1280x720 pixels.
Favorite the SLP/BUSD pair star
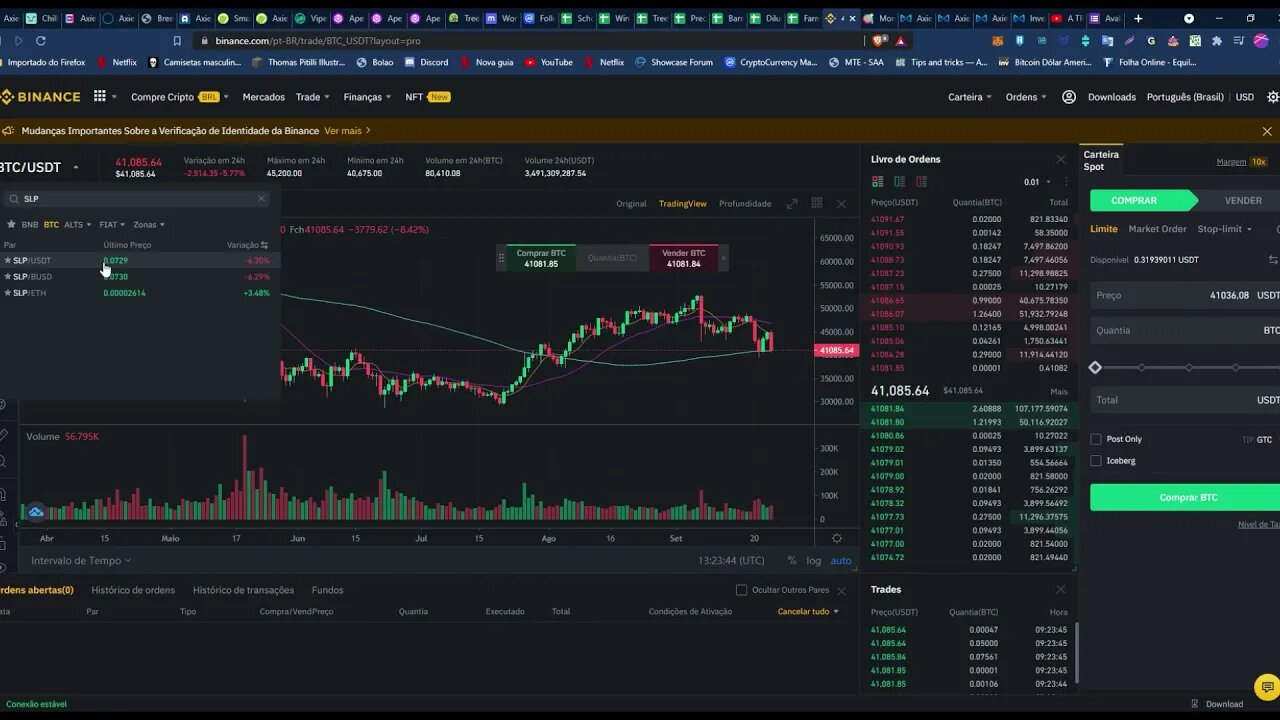[x=8, y=276]
